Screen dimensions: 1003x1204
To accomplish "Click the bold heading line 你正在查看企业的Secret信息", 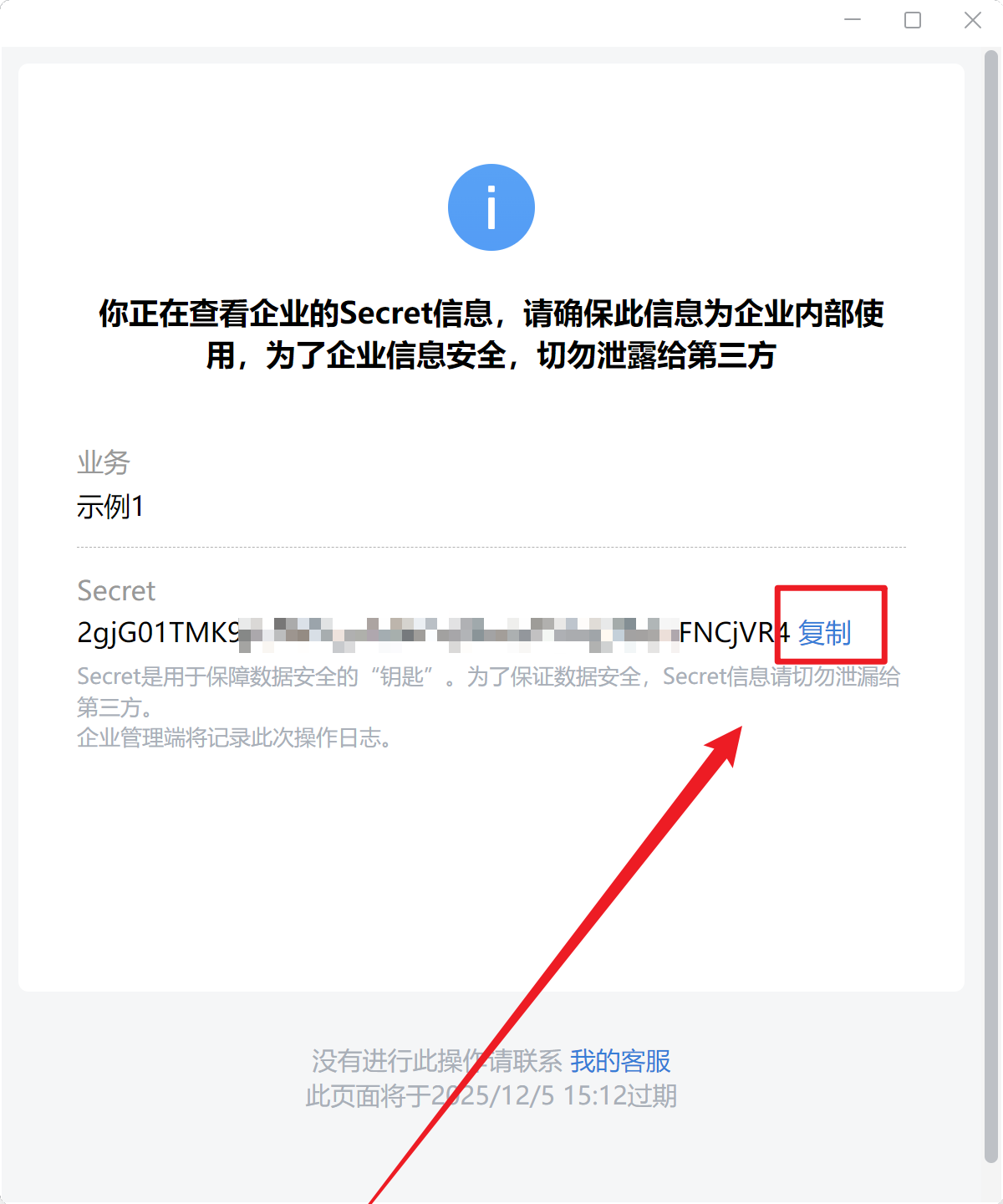I will [x=491, y=314].
